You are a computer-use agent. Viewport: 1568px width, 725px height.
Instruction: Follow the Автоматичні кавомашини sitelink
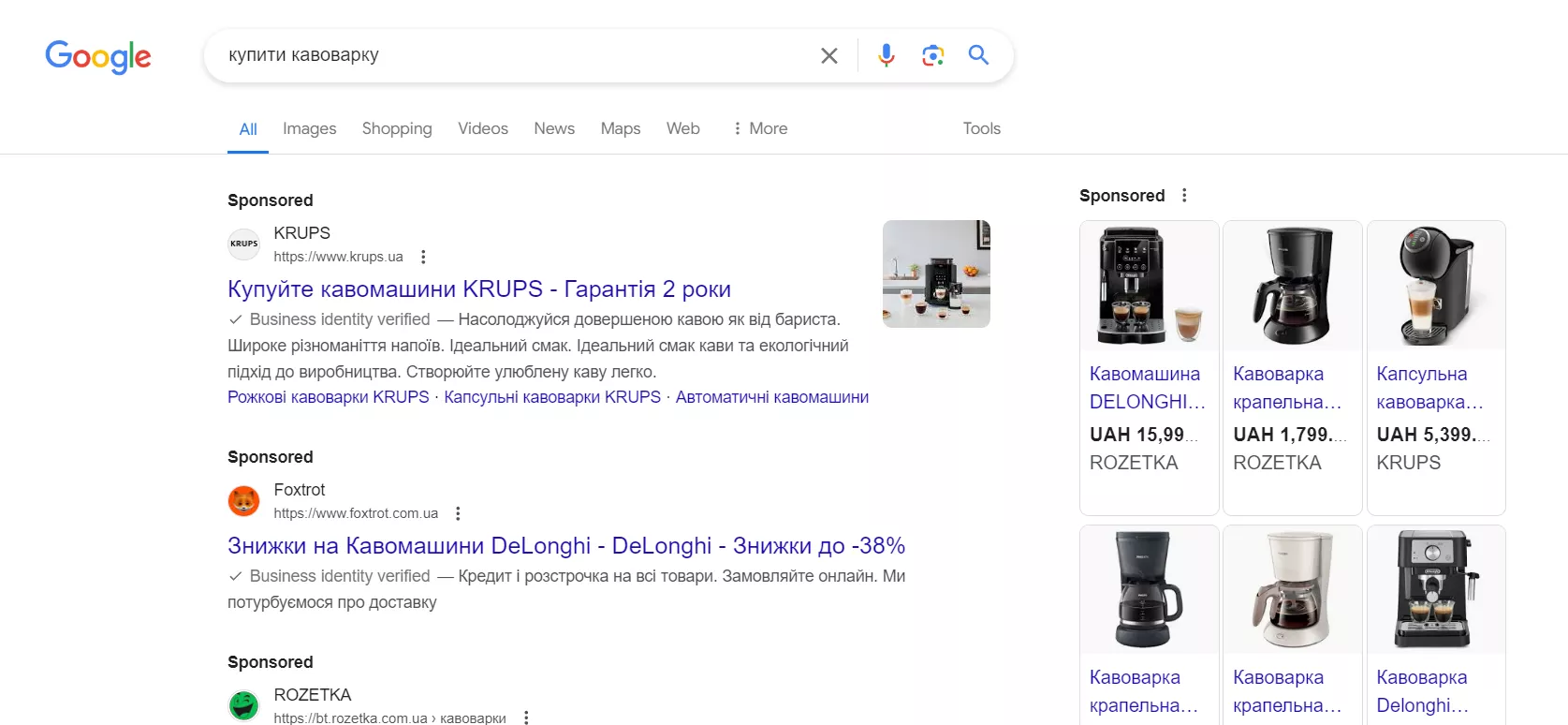tap(772, 397)
